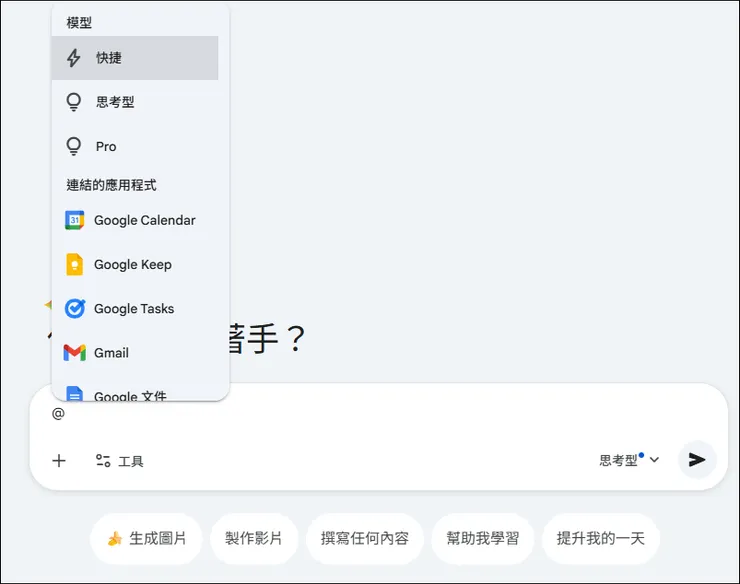This screenshot has width=740, height=584.
Task: Click the lightbulb icon beside Pro
Action: click(x=74, y=146)
